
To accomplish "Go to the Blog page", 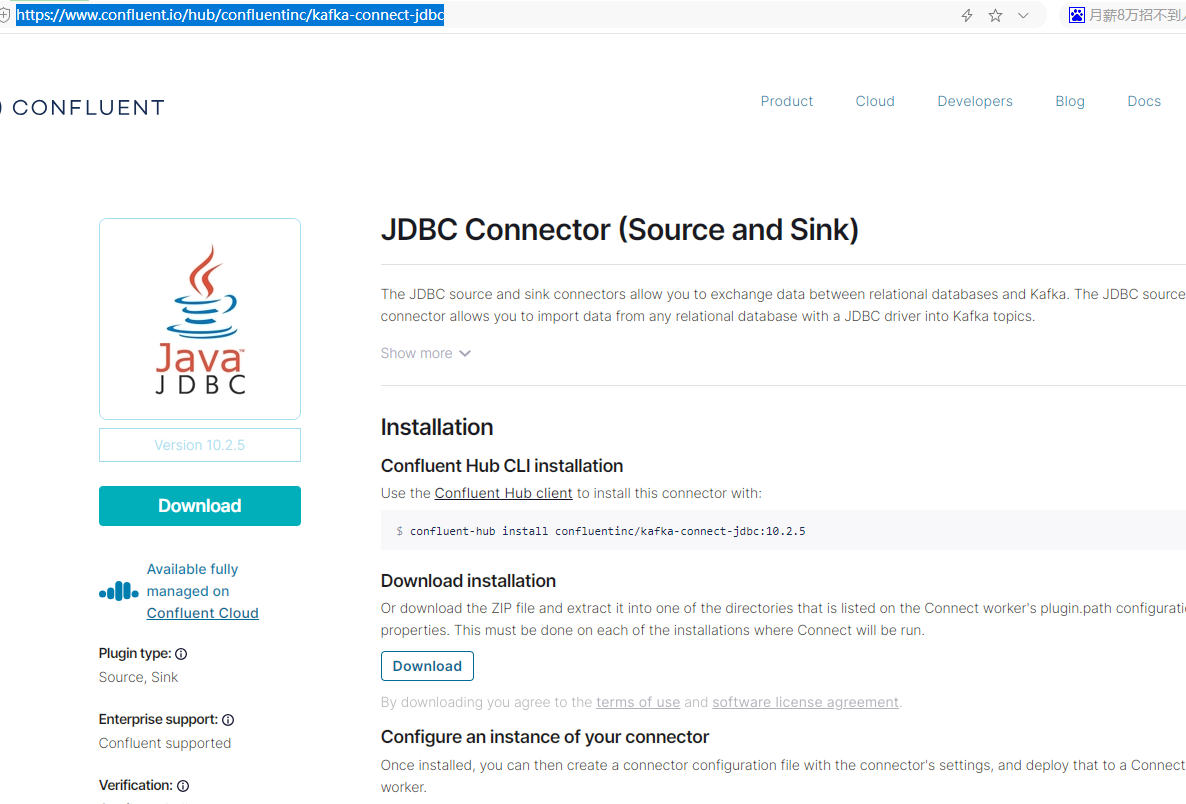I will (x=1070, y=101).
